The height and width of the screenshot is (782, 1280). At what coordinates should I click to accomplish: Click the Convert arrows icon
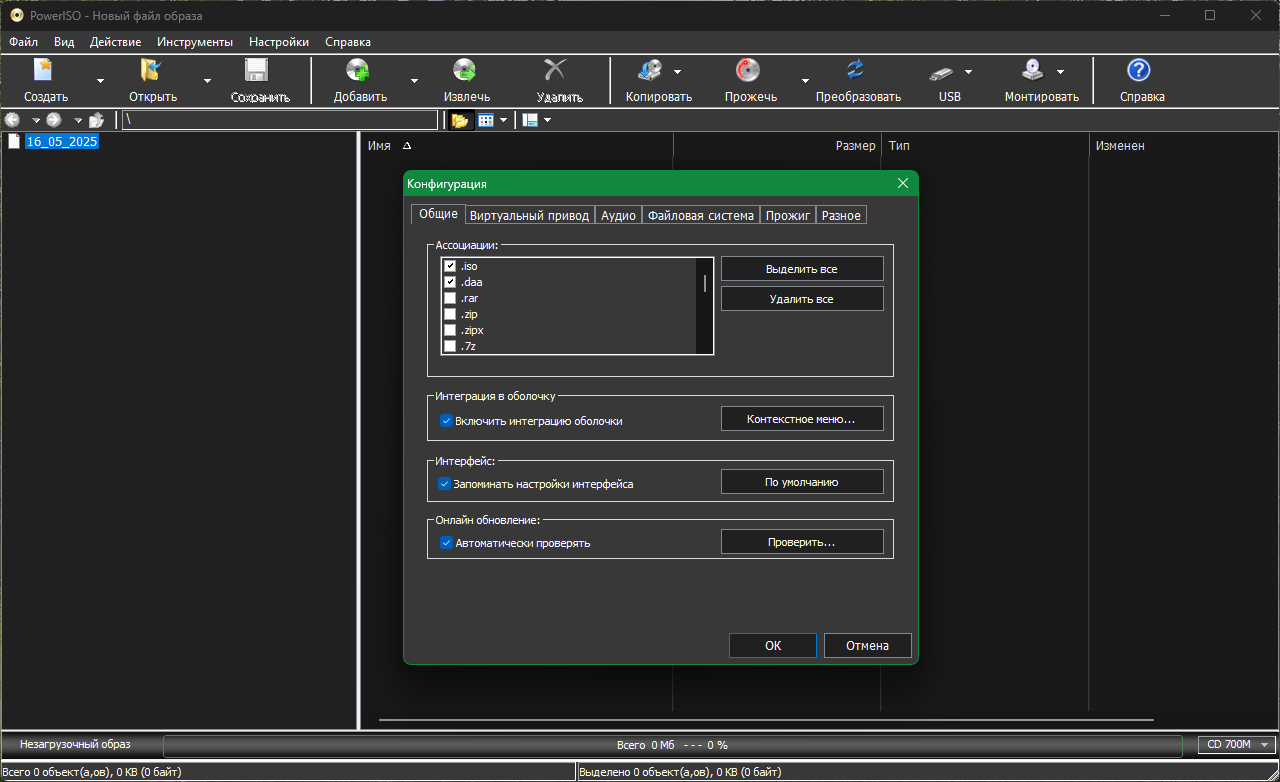pyautogui.click(x=856, y=71)
